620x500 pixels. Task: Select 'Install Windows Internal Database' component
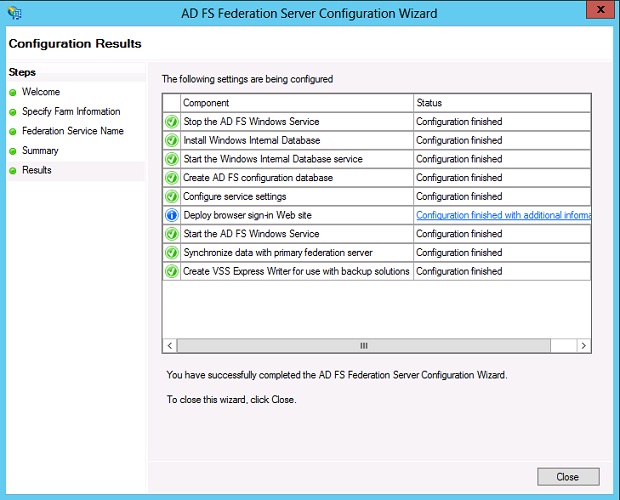pyautogui.click(x=251, y=140)
